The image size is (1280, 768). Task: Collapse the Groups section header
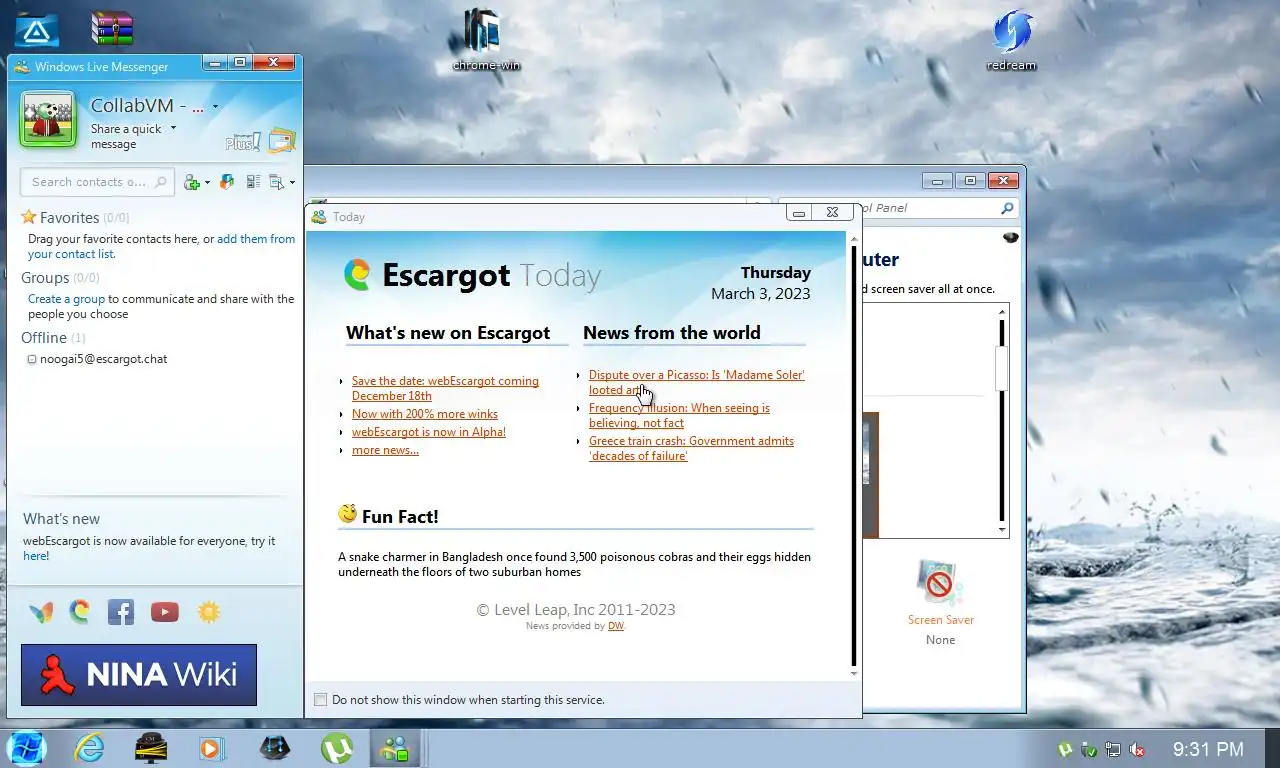click(x=60, y=278)
